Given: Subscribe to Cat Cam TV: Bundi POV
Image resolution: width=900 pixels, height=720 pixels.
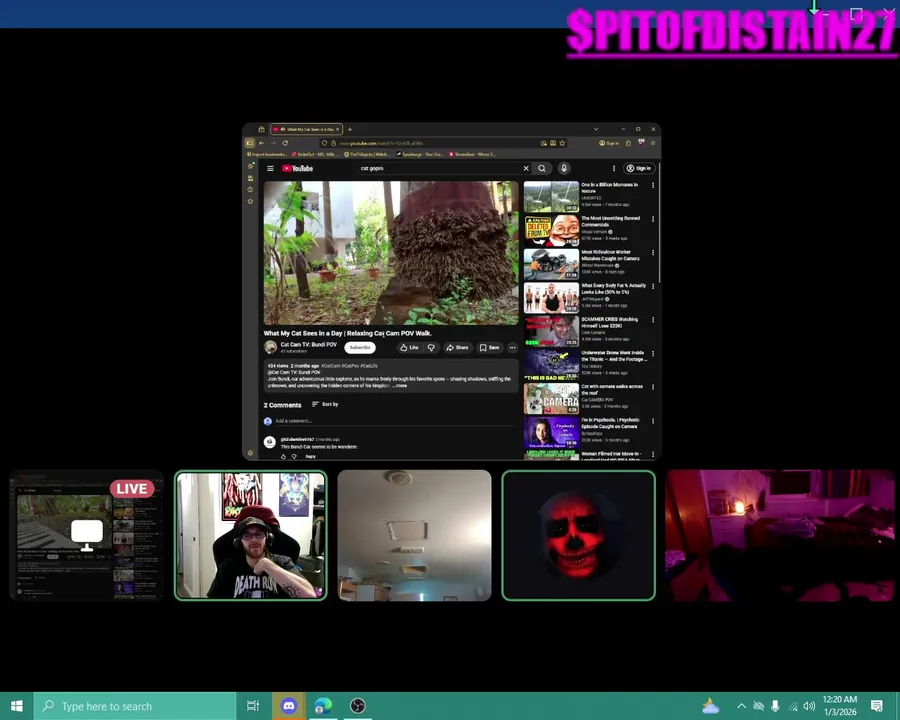Looking at the screenshot, I should click(360, 347).
